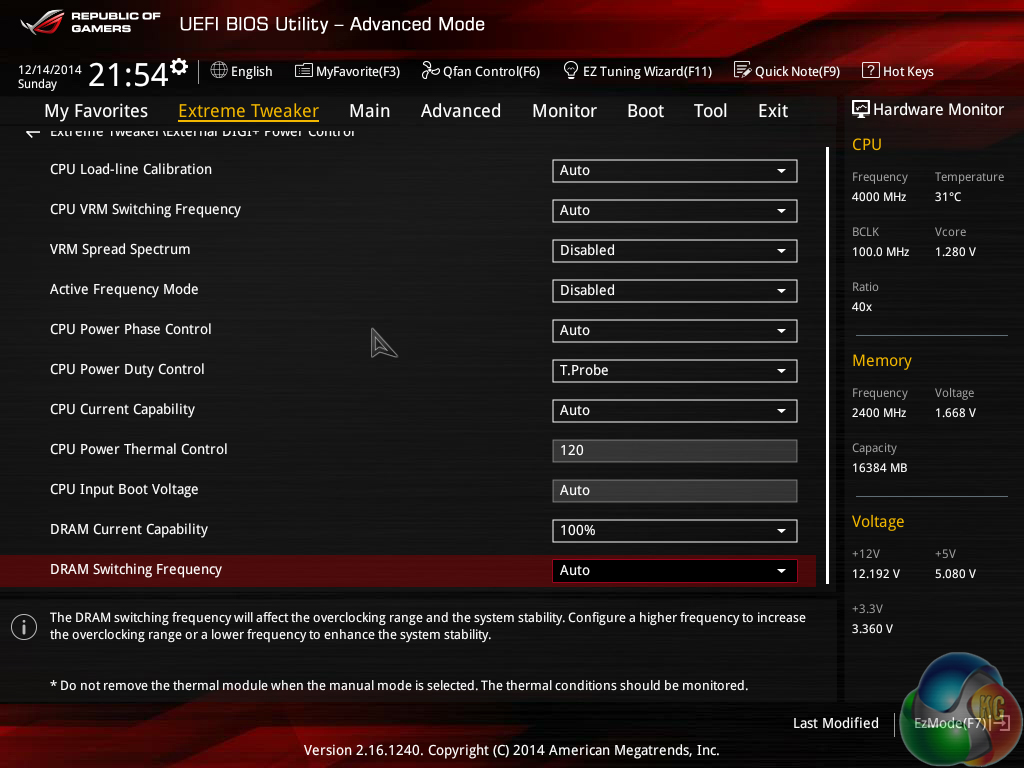Viewport: 1024px width, 768px height.
Task: Click the back arrow beside the breadcrumb path
Action: (x=33, y=133)
